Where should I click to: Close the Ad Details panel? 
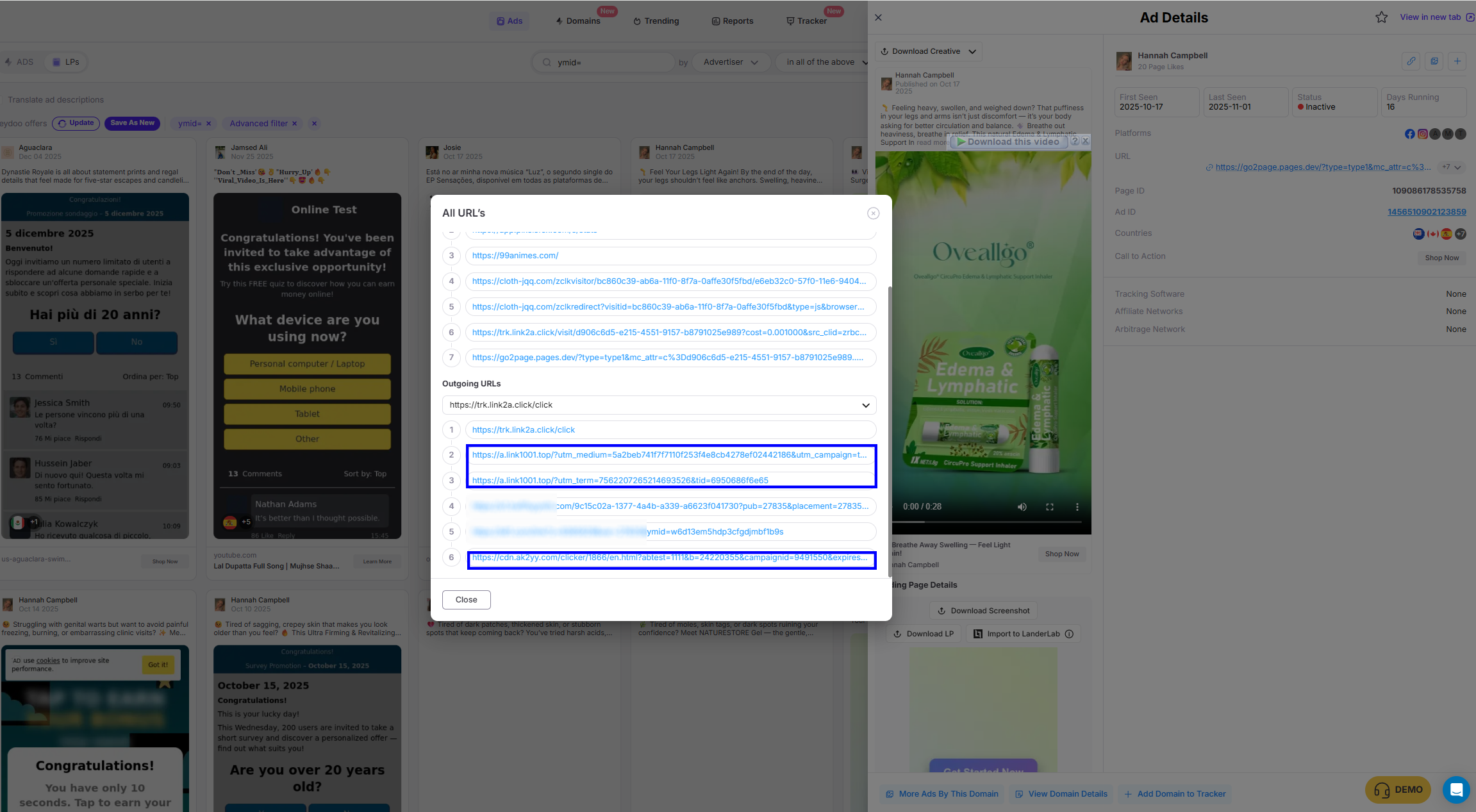pyautogui.click(x=879, y=18)
